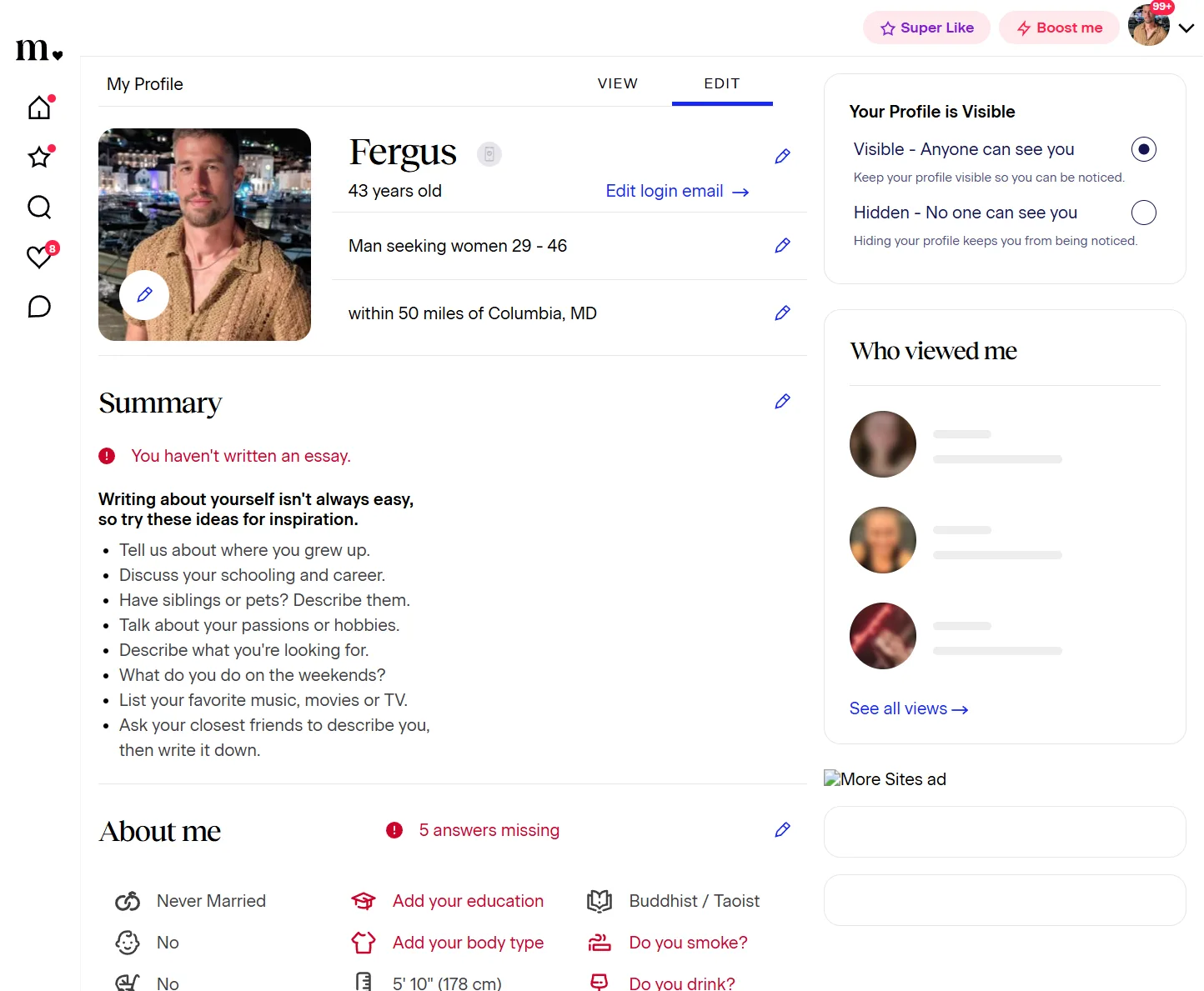The width and height of the screenshot is (1204, 991).
Task: Click 'Never Married' text
Action: click(211, 901)
